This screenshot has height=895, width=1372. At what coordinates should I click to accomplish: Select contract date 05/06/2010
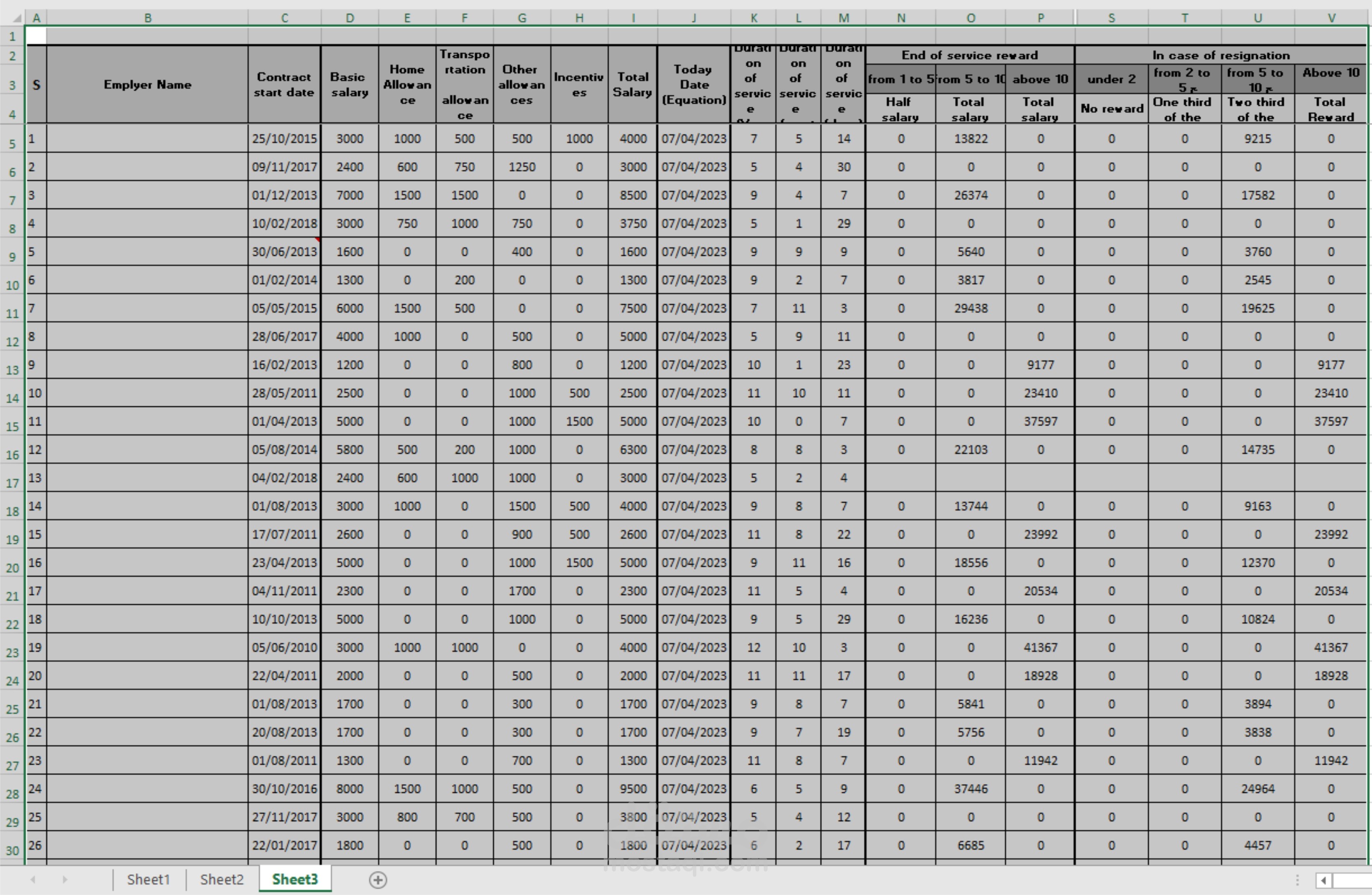click(x=284, y=647)
